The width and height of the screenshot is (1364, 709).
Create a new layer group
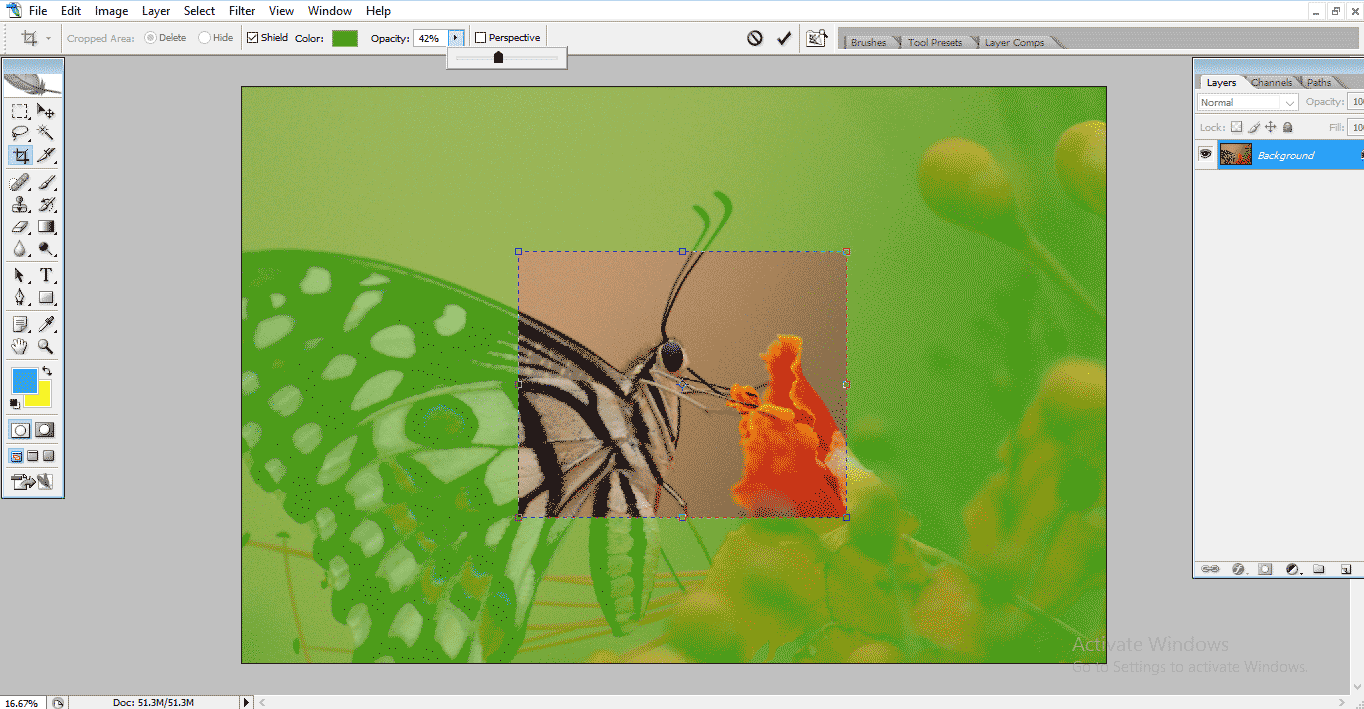pos(1319,569)
